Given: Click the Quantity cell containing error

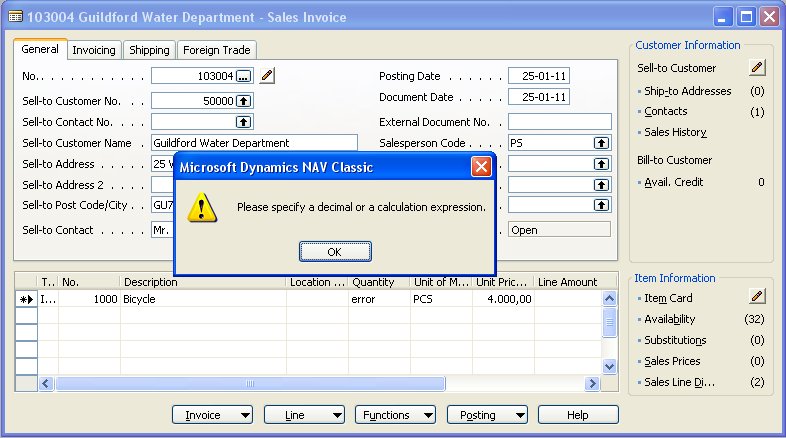Looking at the screenshot, I should [x=379, y=299].
